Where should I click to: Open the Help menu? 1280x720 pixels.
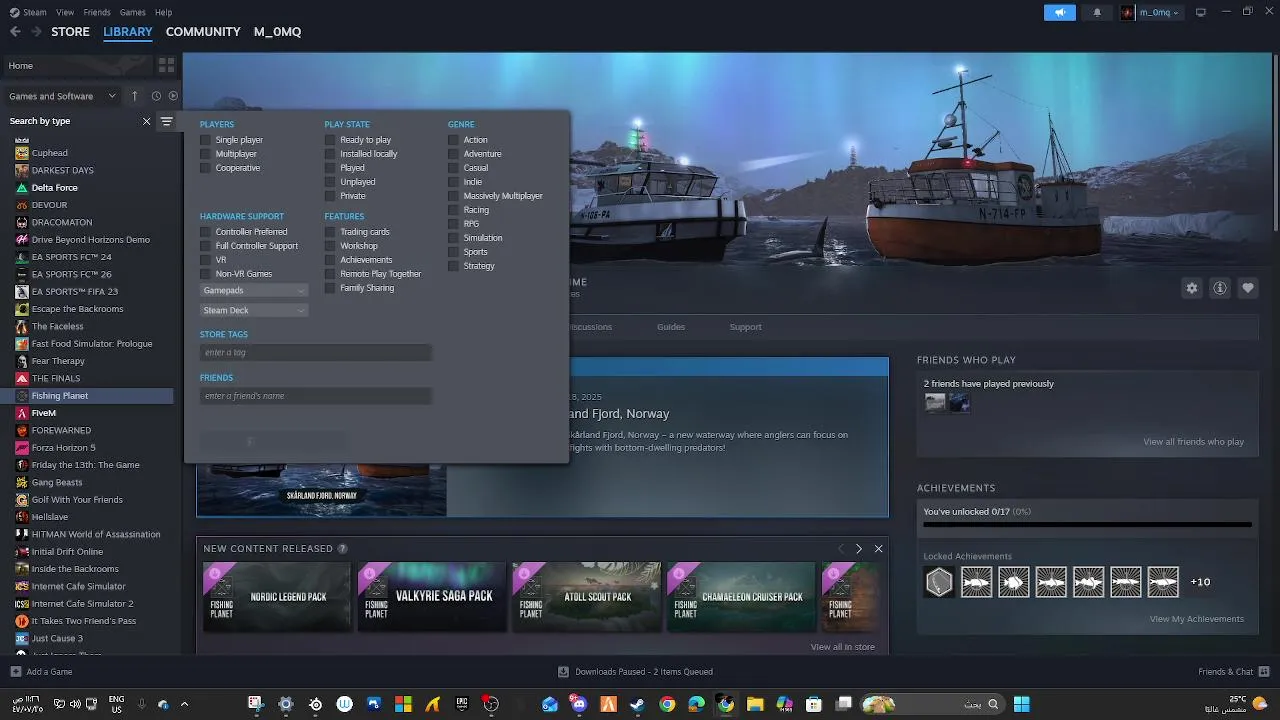(163, 12)
